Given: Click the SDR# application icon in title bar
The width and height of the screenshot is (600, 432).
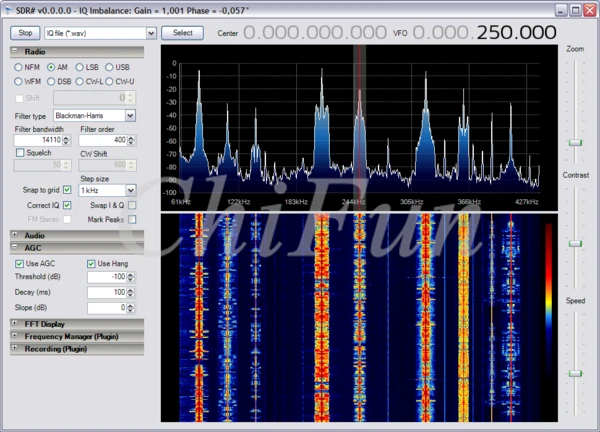Looking at the screenshot, I should tap(8, 10).
